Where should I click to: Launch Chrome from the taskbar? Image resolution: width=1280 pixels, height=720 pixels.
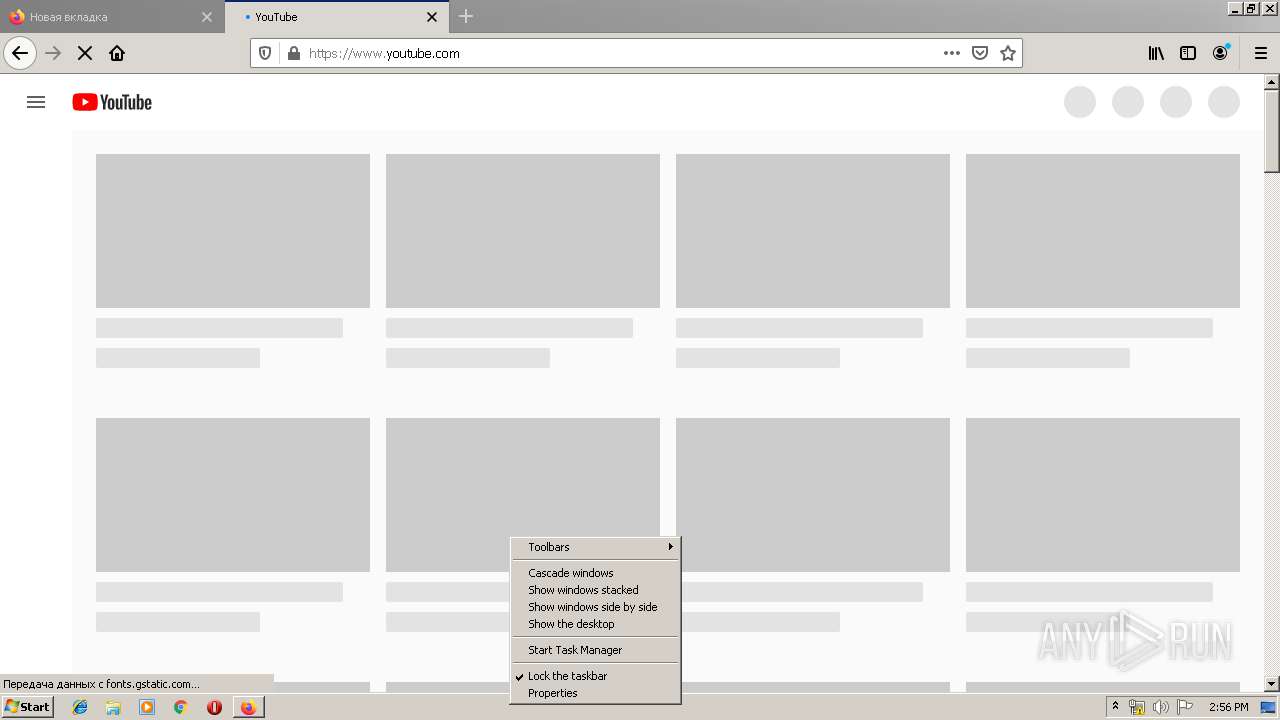pos(180,707)
